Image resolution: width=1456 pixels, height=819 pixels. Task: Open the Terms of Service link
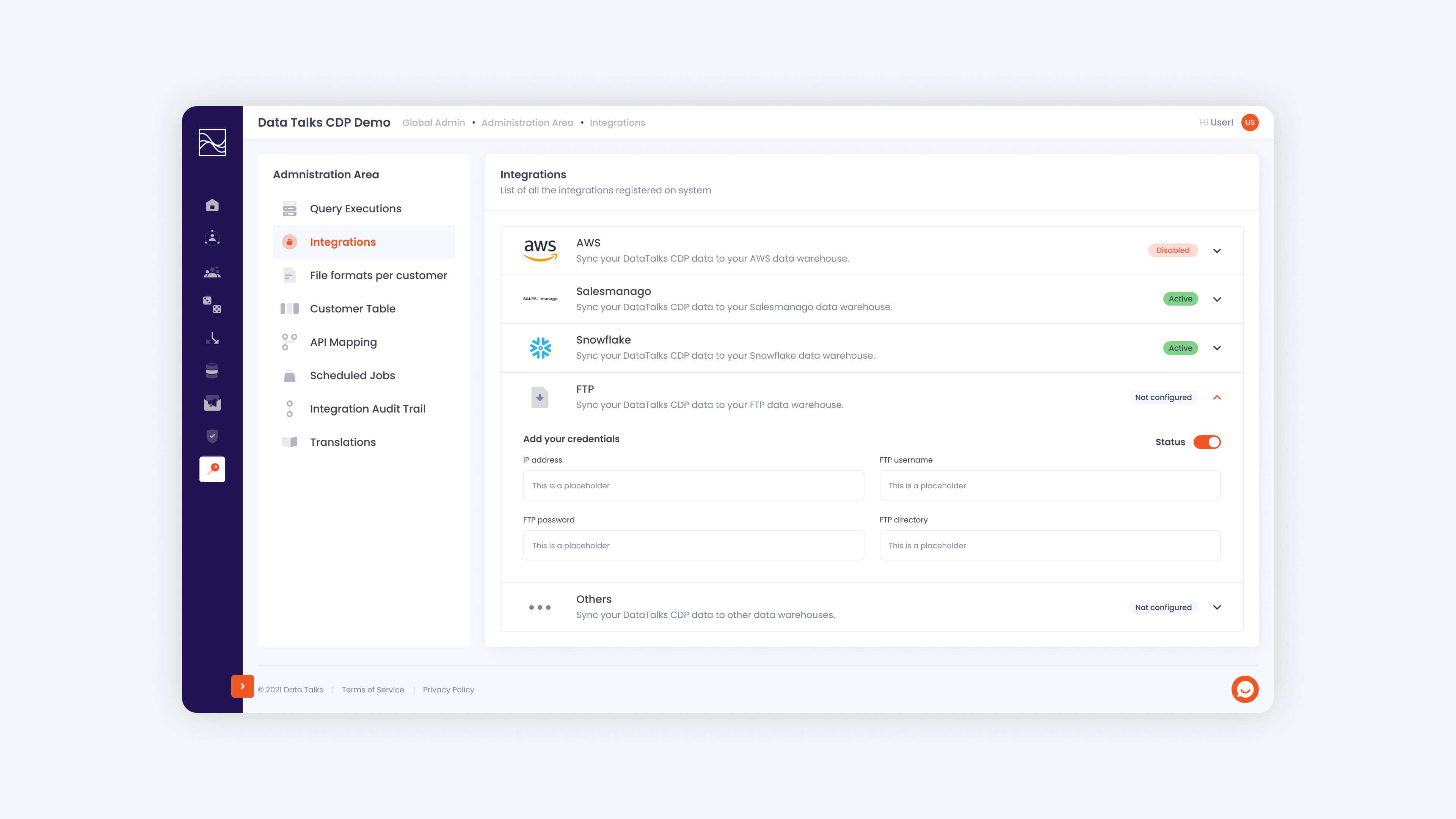(x=372, y=690)
